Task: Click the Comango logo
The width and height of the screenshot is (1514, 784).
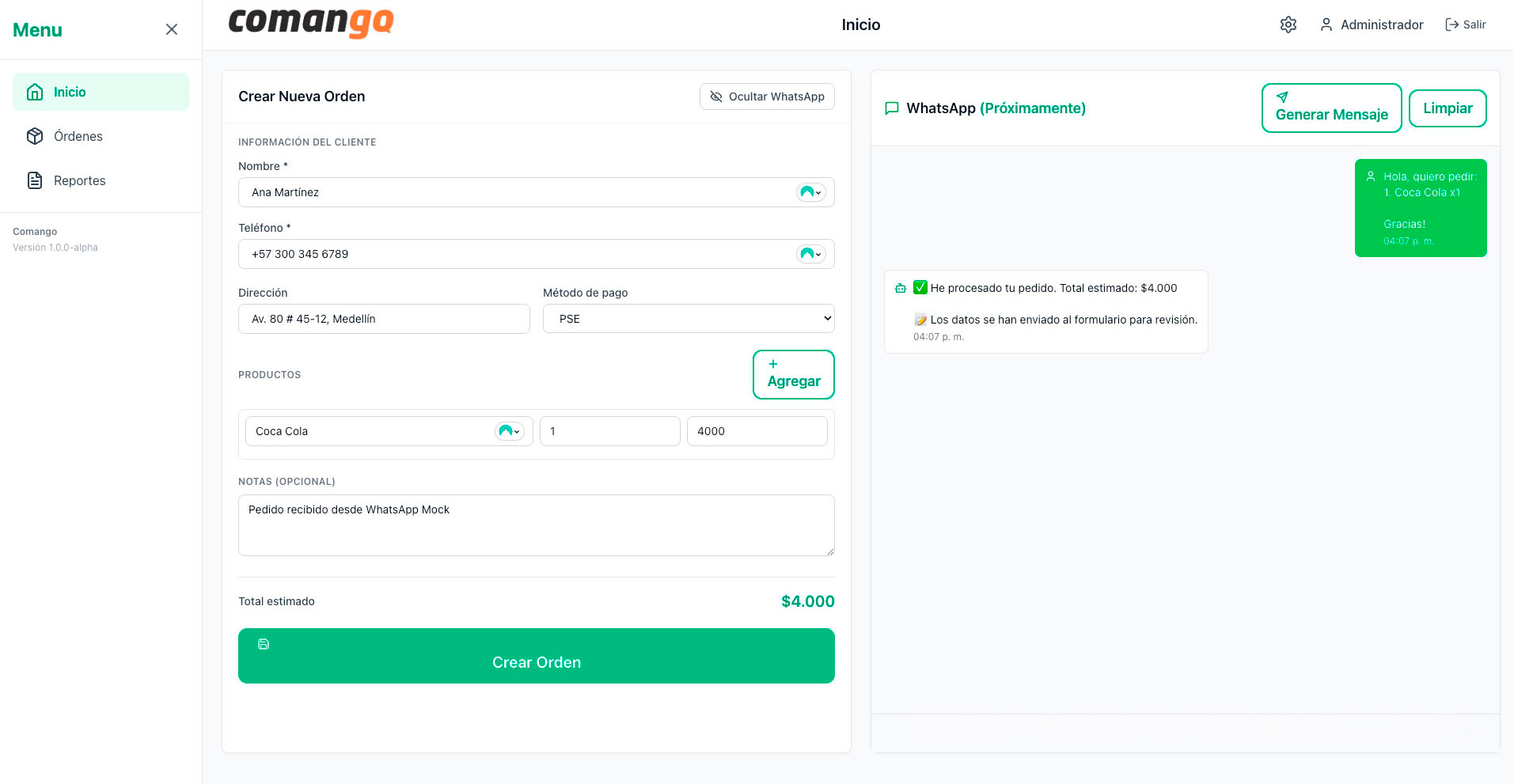Action: tap(310, 23)
